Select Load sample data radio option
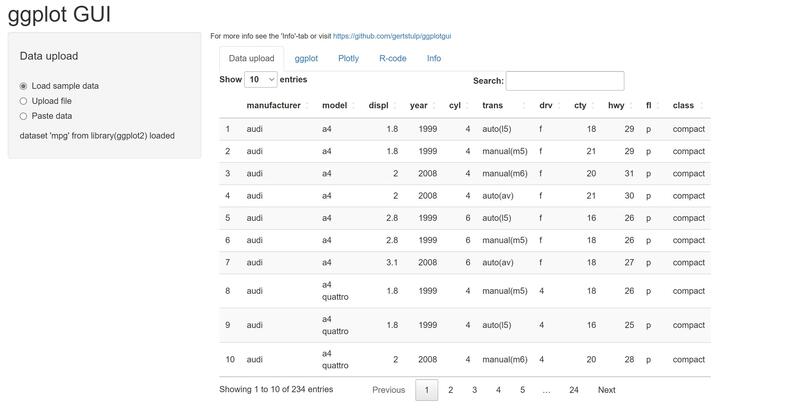 point(23,86)
